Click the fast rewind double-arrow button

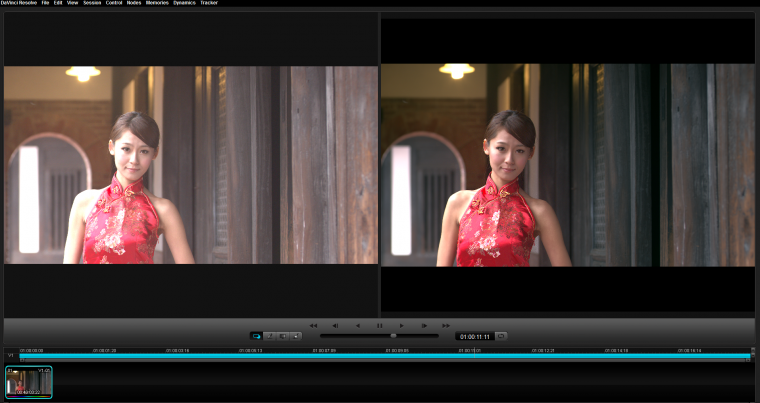[313, 325]
